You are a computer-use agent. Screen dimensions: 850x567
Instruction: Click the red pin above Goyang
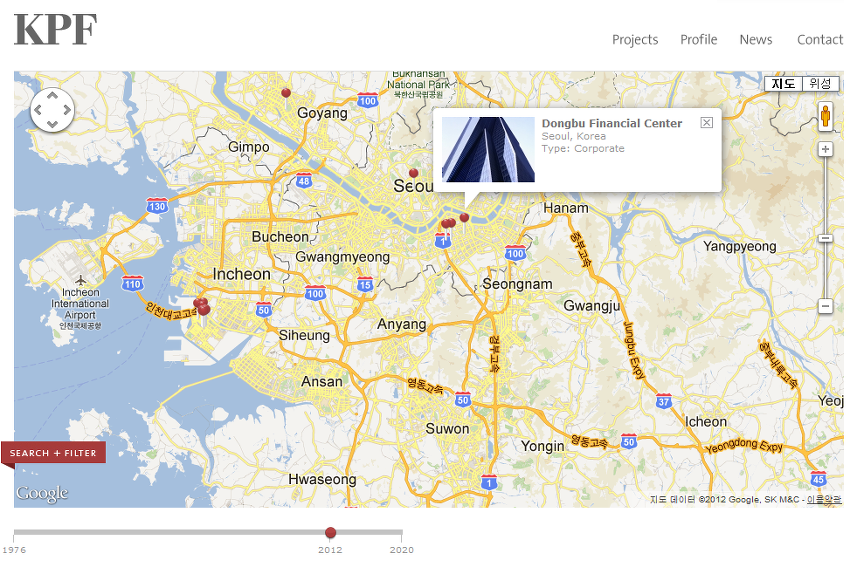(286, 93)
